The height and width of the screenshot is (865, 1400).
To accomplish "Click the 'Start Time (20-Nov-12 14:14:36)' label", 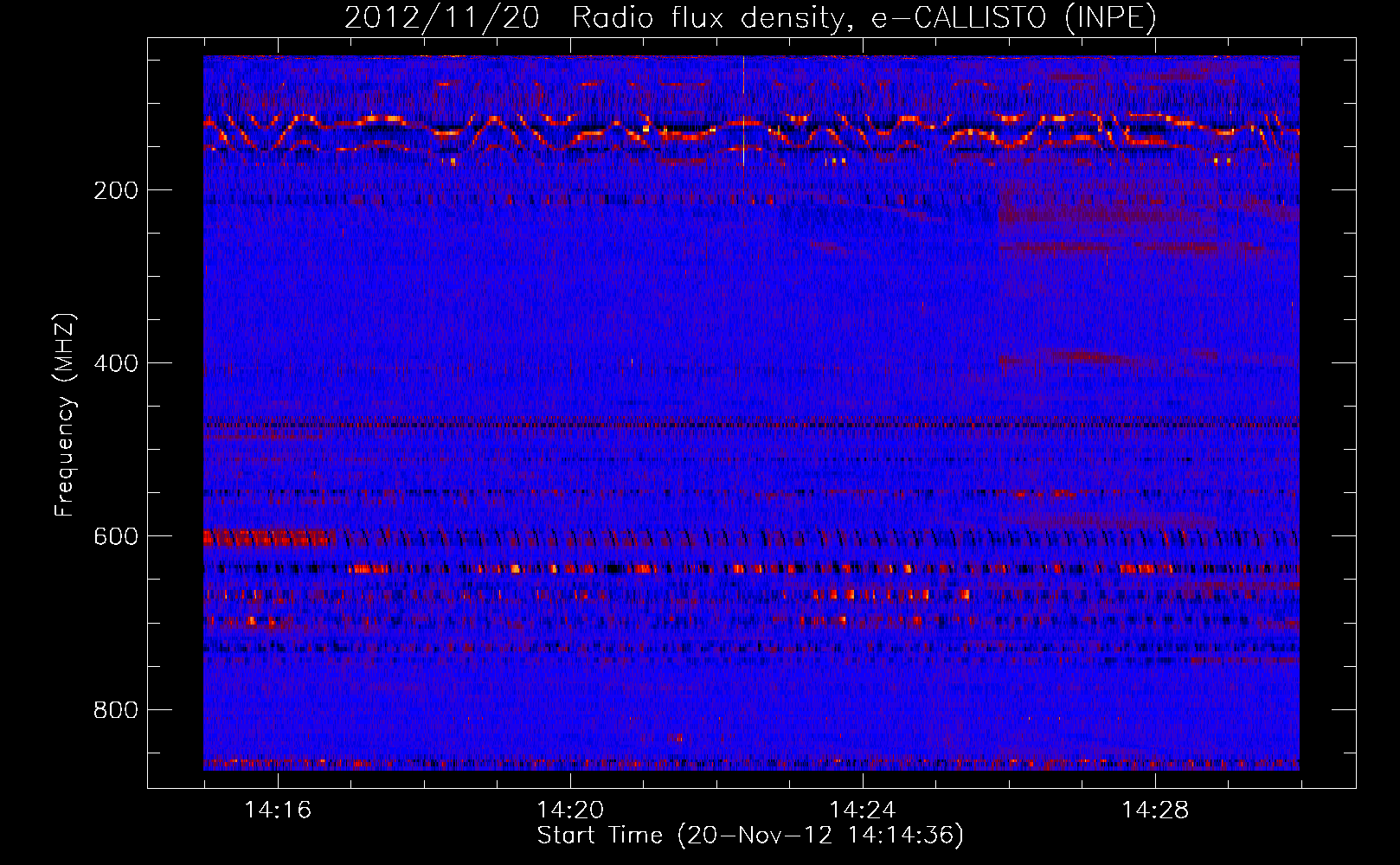I will point(750,836).
